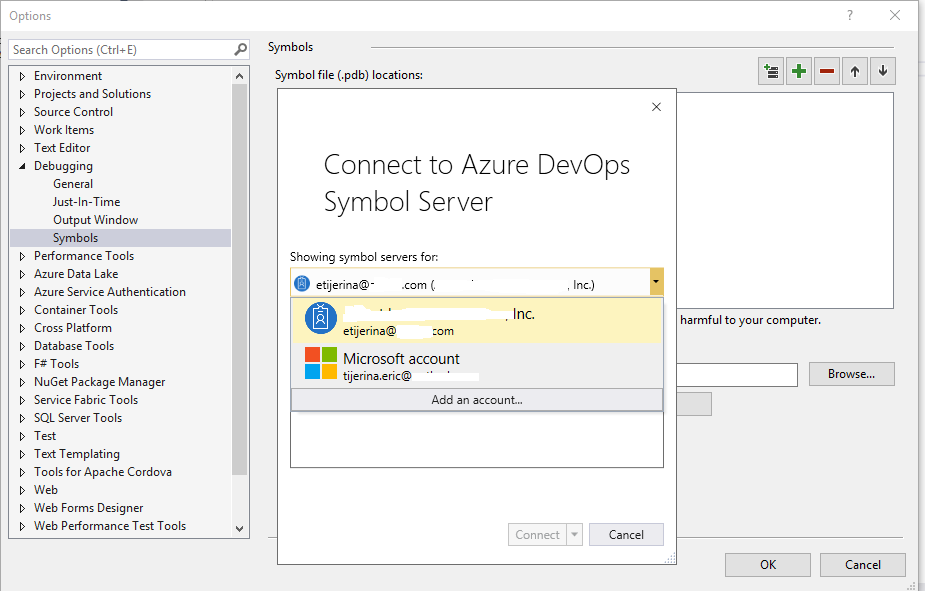
Task: Collapse the Debugging node
Action: click(x=22, y=166)
